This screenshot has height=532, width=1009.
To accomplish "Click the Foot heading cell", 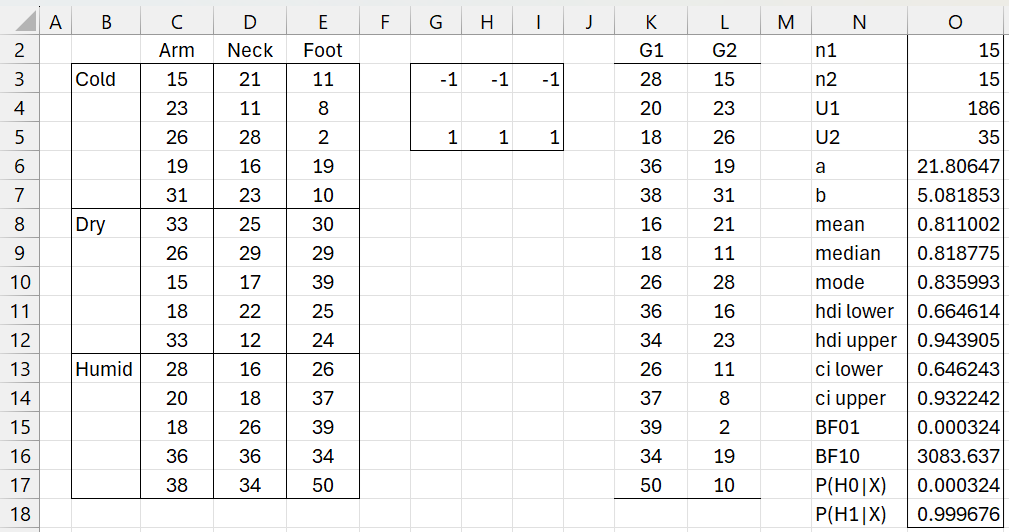I will (322, 50).
